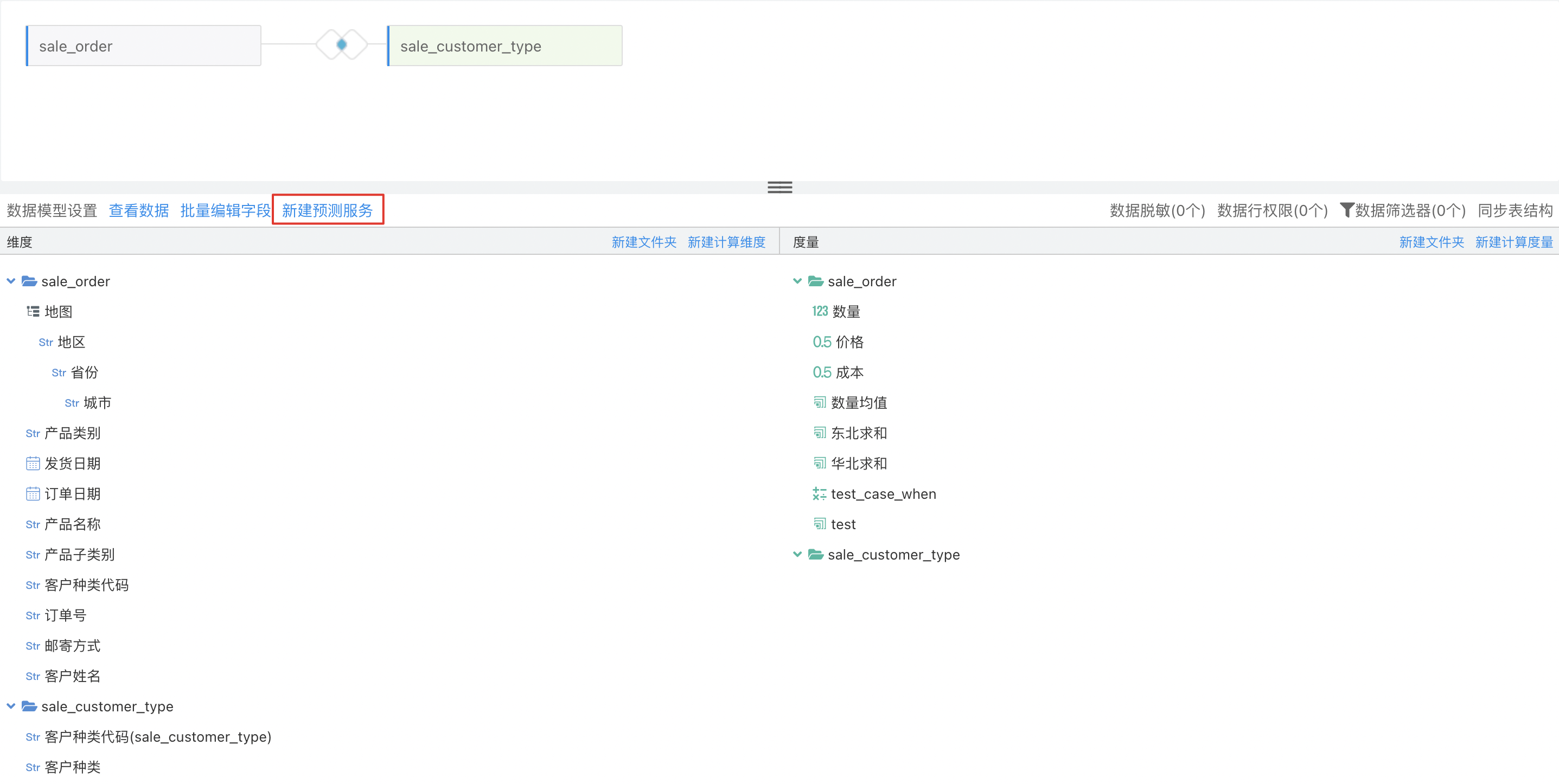Click the Str icon beside 客户姓名
Screen dimensions: 1559x784
coord(33,676)
